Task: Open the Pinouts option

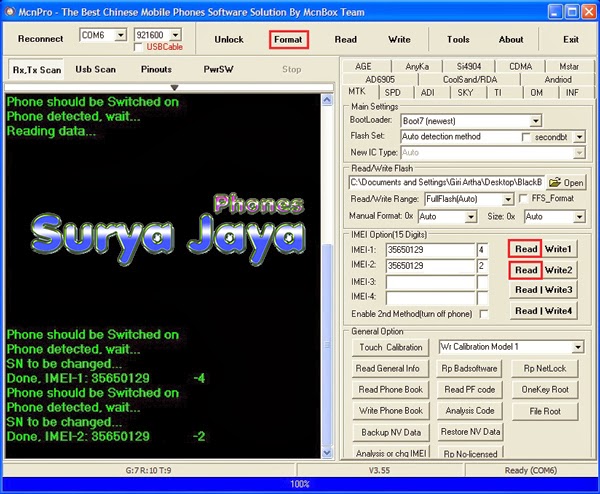Action: 156,69
